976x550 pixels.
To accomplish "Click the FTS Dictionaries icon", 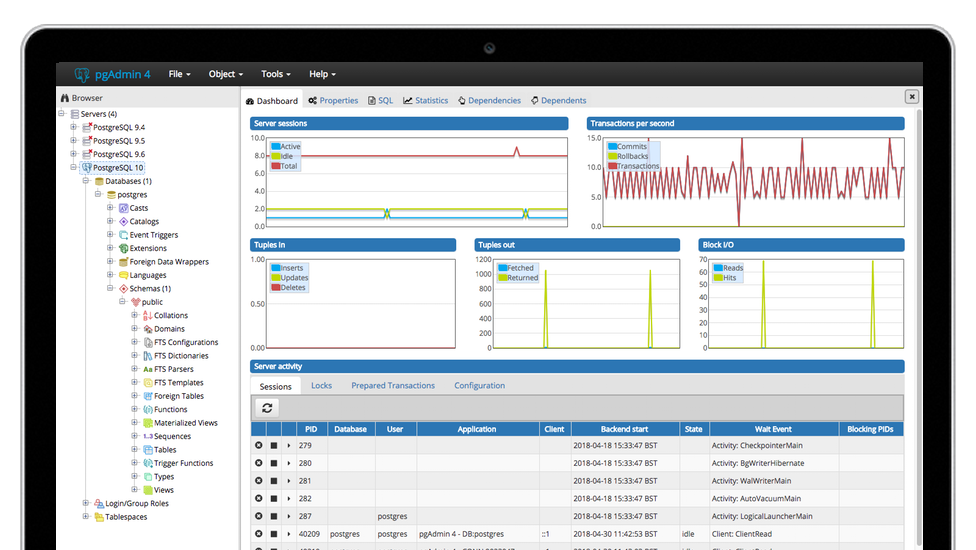I will [x=148, y=356].
